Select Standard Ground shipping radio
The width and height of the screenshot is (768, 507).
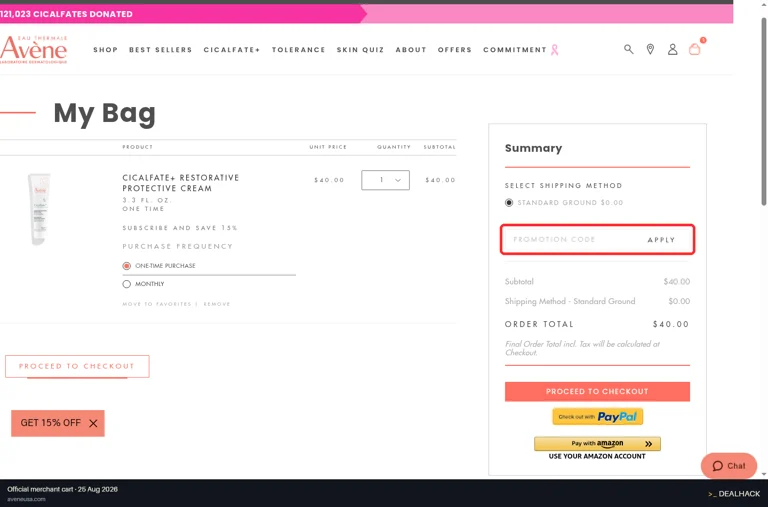tap(509, 202)
